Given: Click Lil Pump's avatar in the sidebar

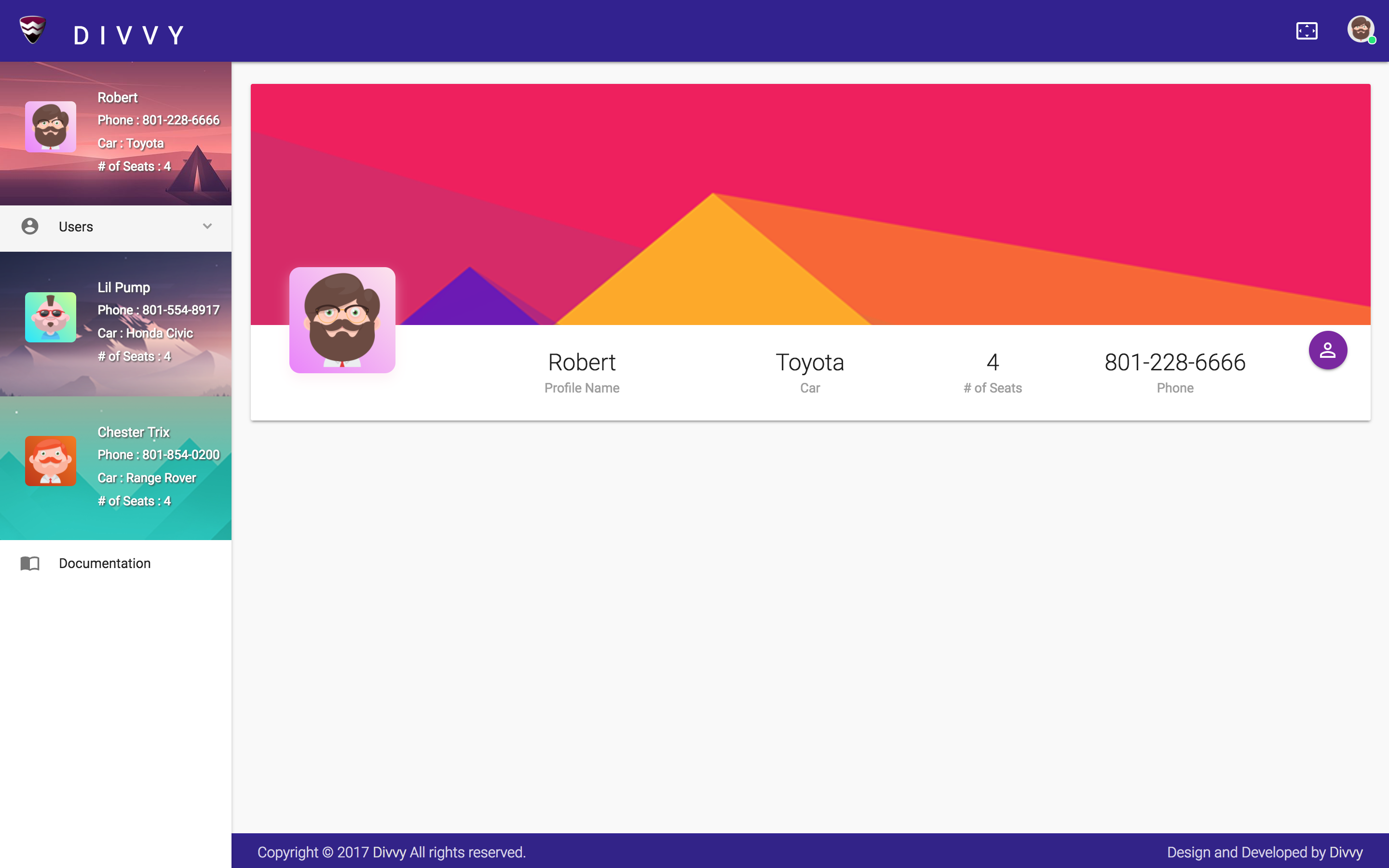Looking at the screenshot, I should click(51, 317).
